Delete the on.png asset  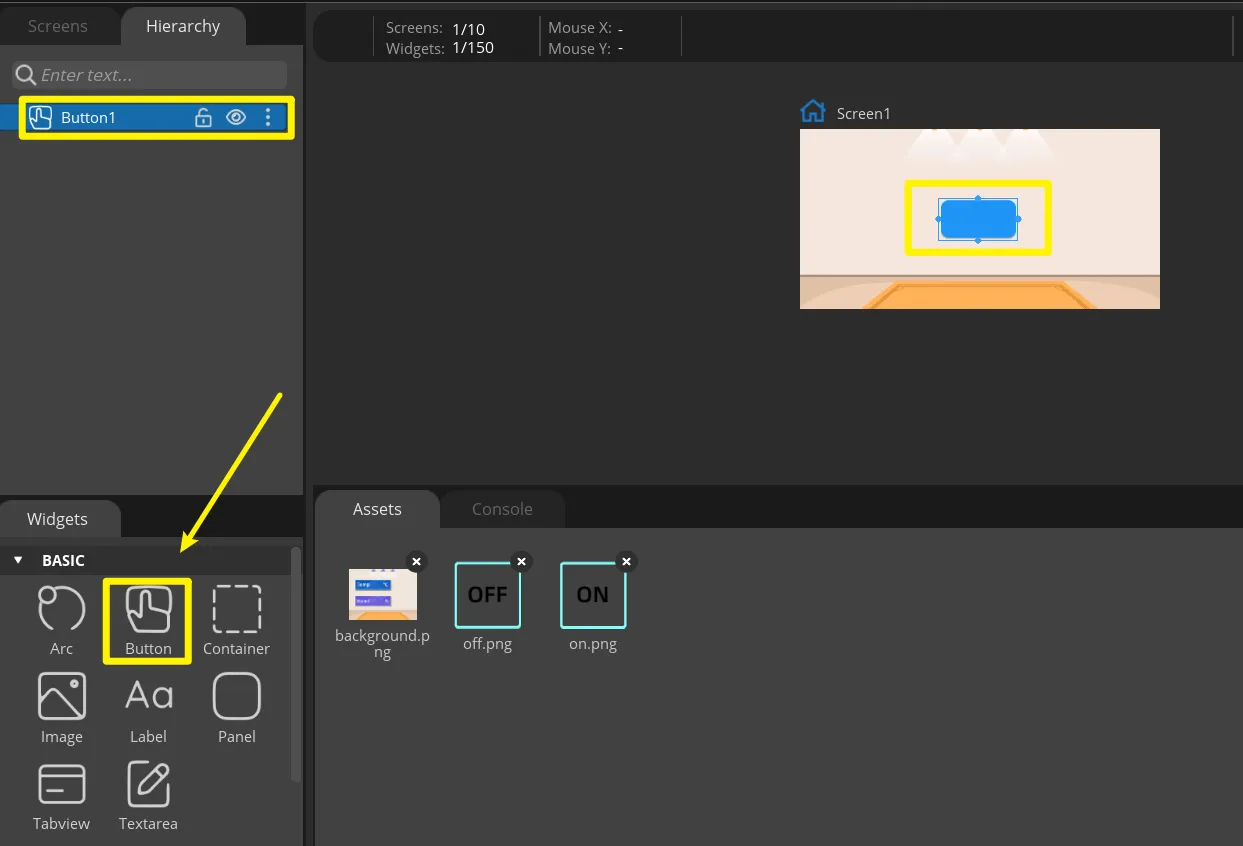pyautogui.click(x=626, y=561)
